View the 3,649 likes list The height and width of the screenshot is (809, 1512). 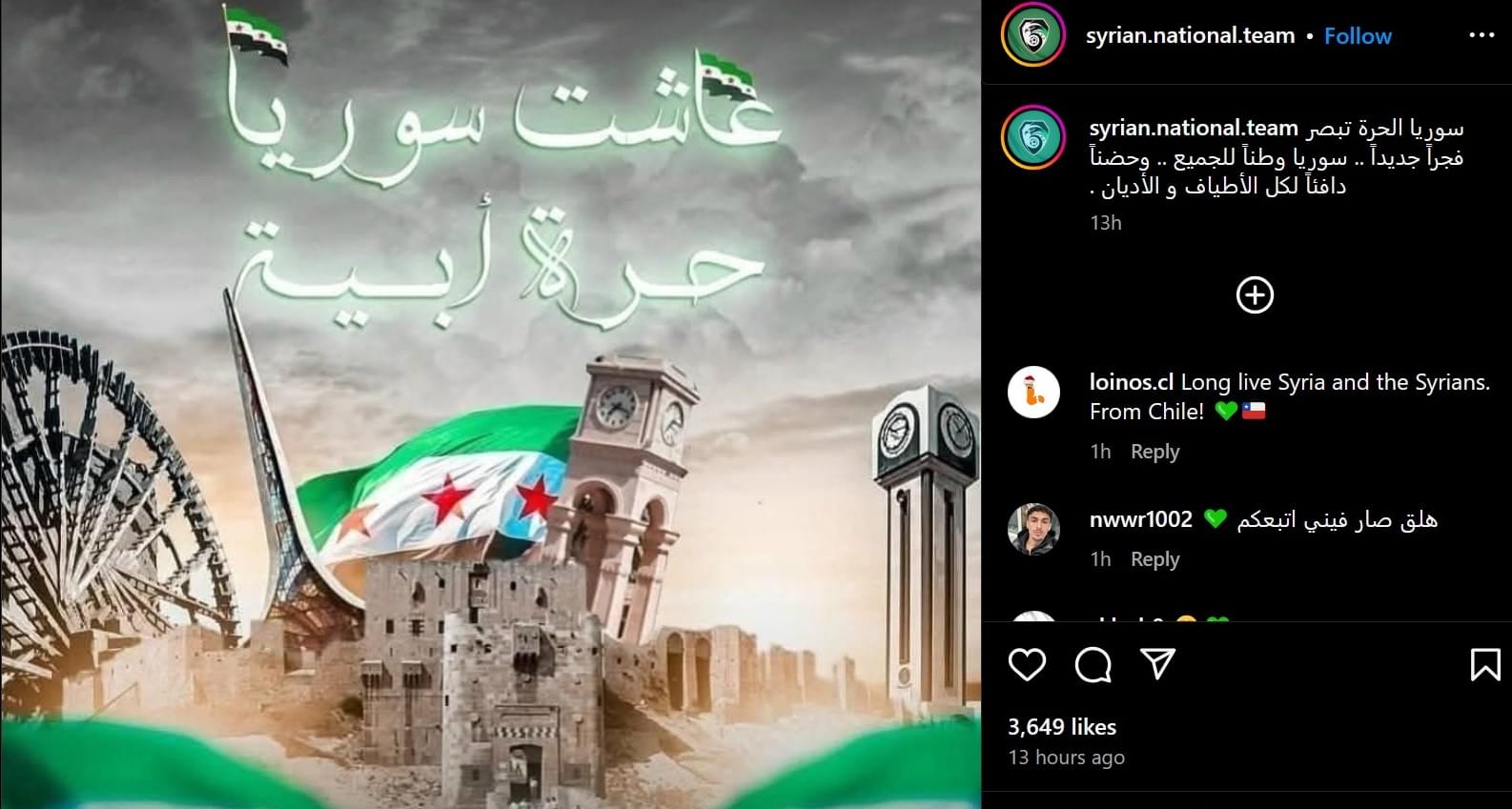click(x=1062, y=727)
